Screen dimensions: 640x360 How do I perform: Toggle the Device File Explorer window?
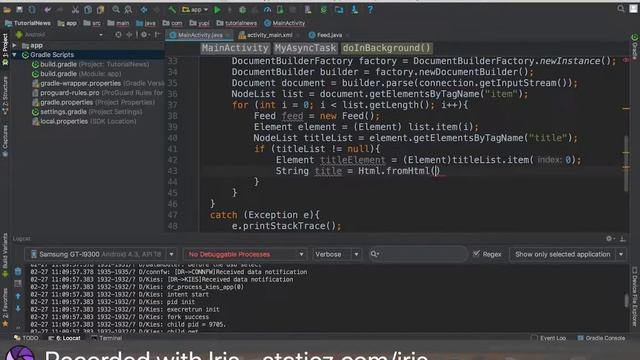tap(635, 296)
